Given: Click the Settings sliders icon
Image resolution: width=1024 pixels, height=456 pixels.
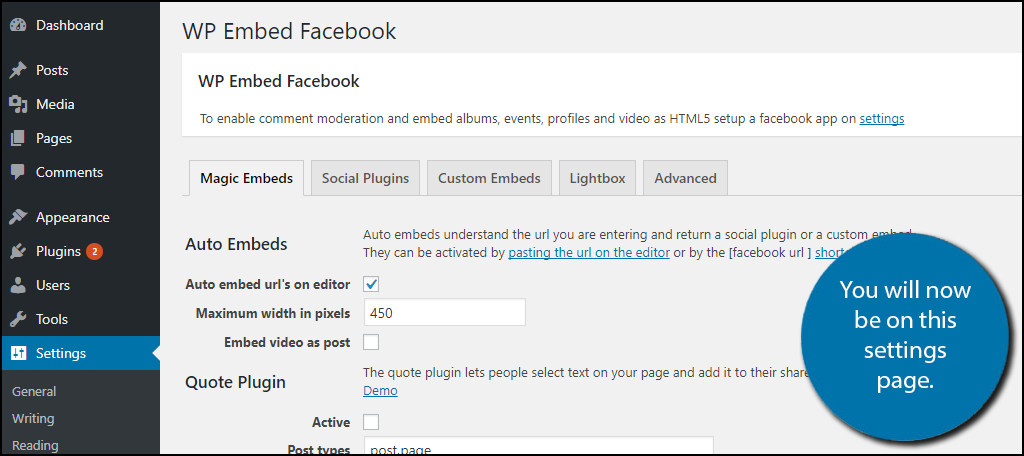Looking at the screenshot, I should tap(18, 353).
